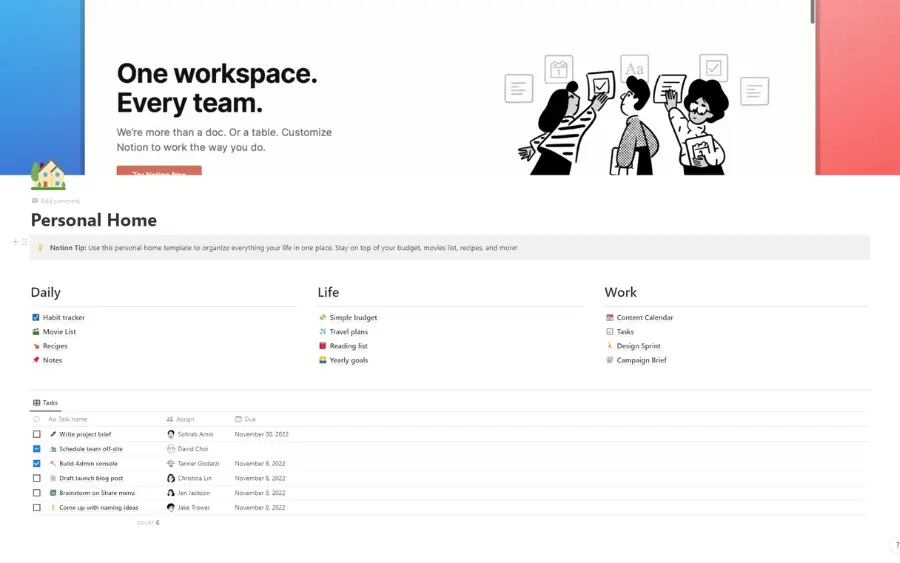Image resolution: width=900 pixels, height=563 pixels.
Task: Open the Task name column header menu
Action: (72, 419)
